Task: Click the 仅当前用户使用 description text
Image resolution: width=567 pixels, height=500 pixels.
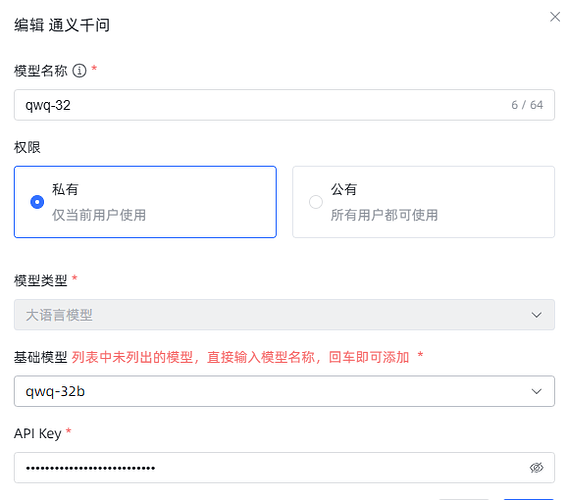Action: pyautogui.click(x=99, y=215)
